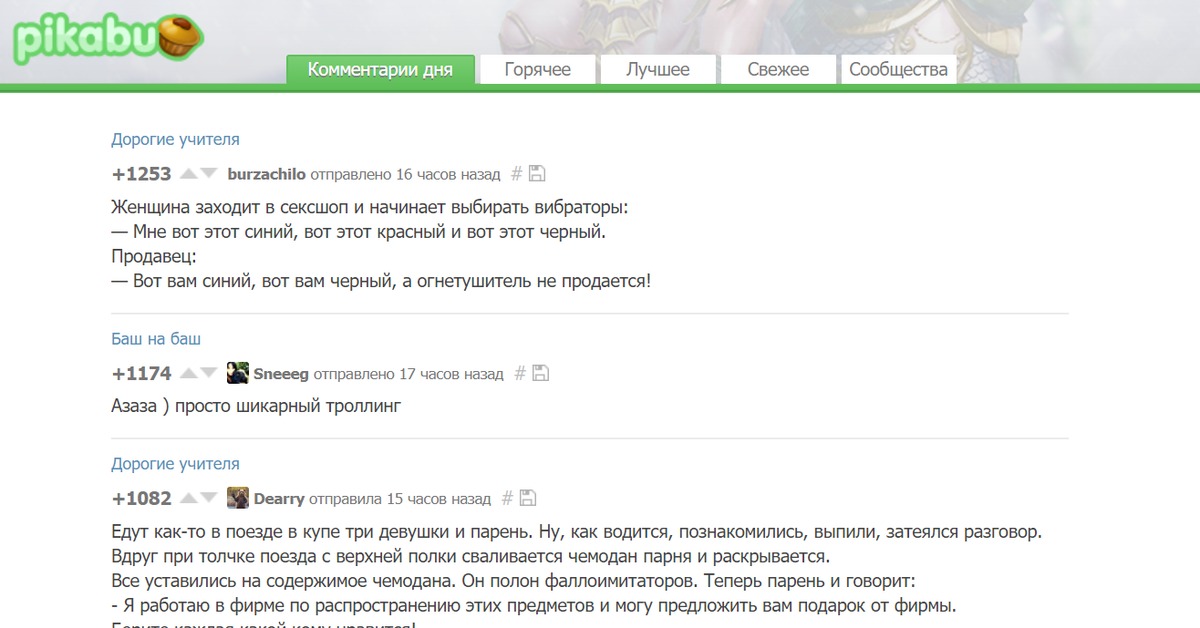
Task: Upvote Dearry's comment
Action: click(188, 498)
